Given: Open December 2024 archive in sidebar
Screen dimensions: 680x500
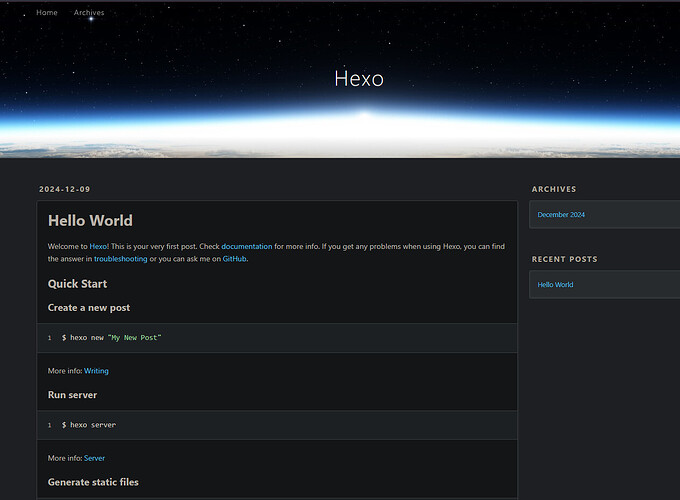Looking at the screenshot, I should (x=561, y=215).
